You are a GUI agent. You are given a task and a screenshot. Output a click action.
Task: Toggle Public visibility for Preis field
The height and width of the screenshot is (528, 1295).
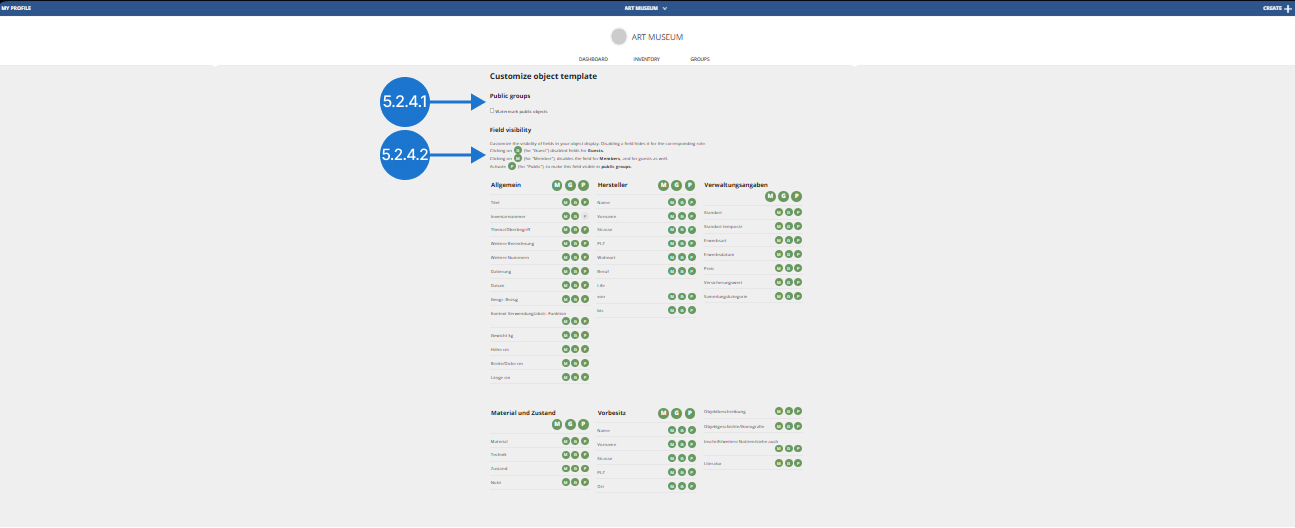tap(799, 268)
